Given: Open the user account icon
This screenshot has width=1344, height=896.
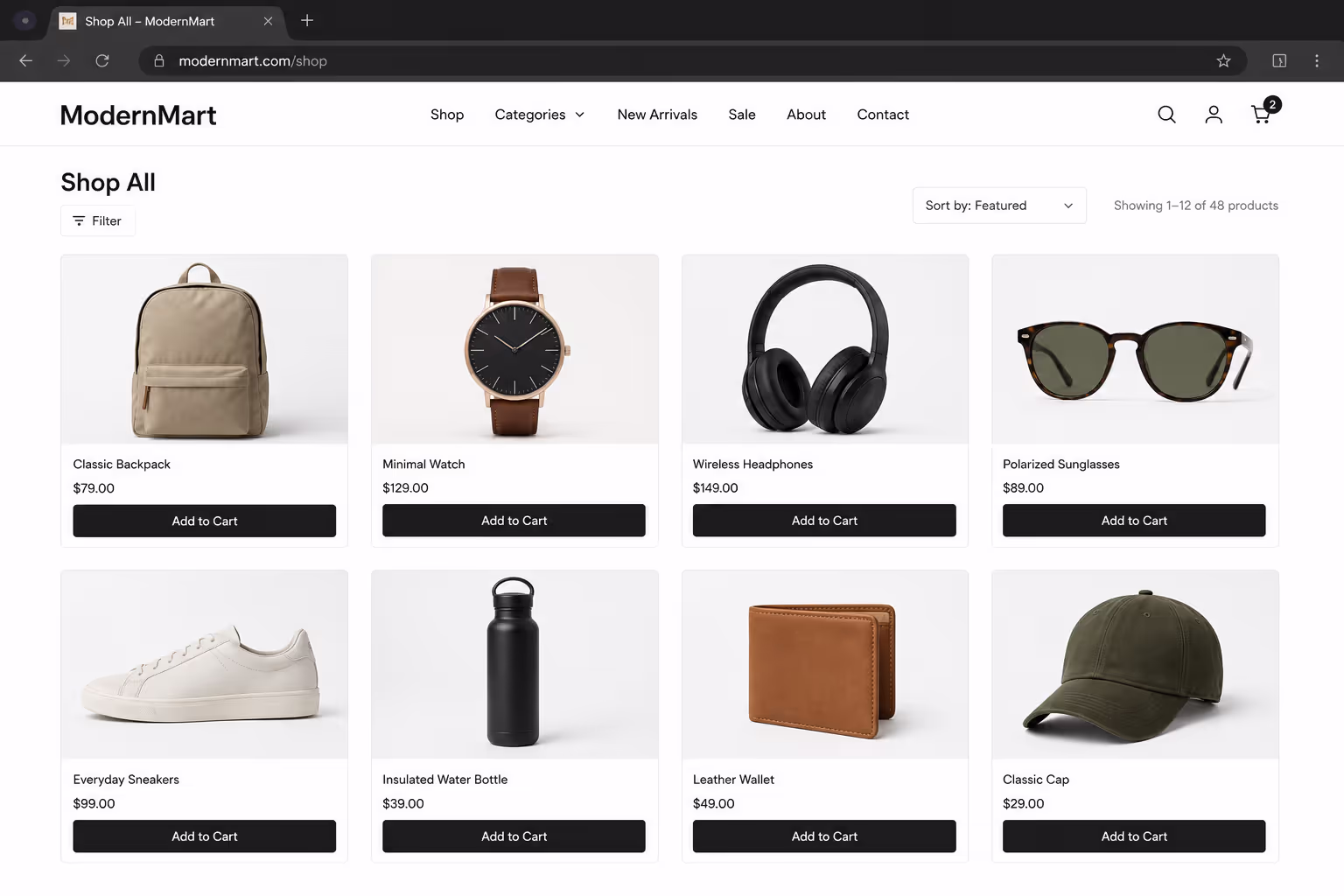Looking at the screenshot, I should [x=1214, y=115].
